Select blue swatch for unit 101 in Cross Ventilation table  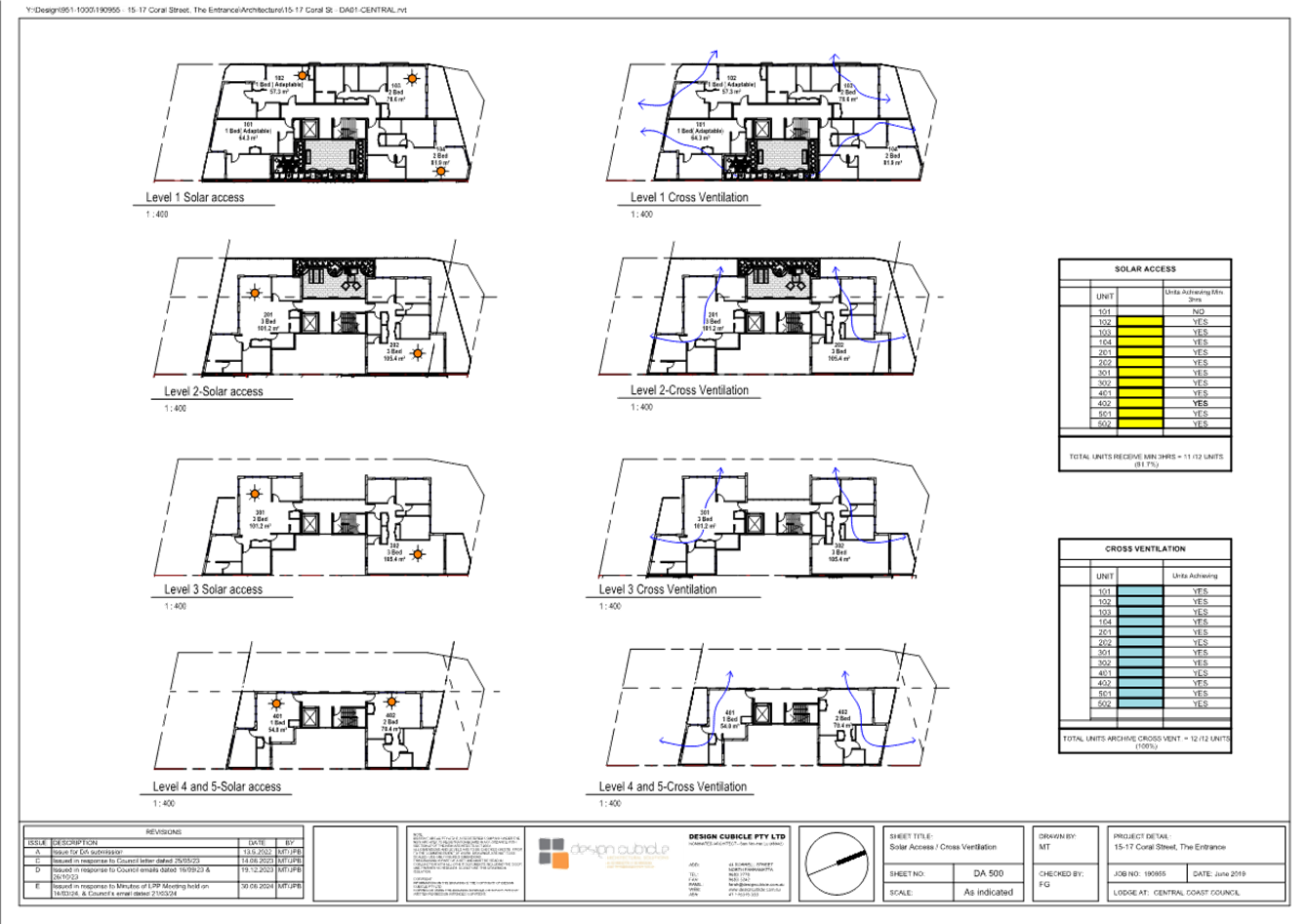[1140, 591]
